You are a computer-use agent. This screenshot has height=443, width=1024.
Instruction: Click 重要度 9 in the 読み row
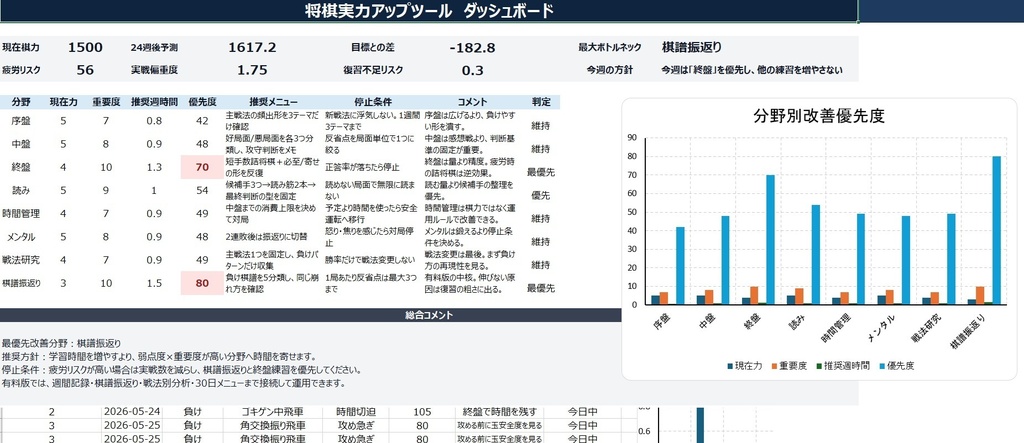pos(106,190)
